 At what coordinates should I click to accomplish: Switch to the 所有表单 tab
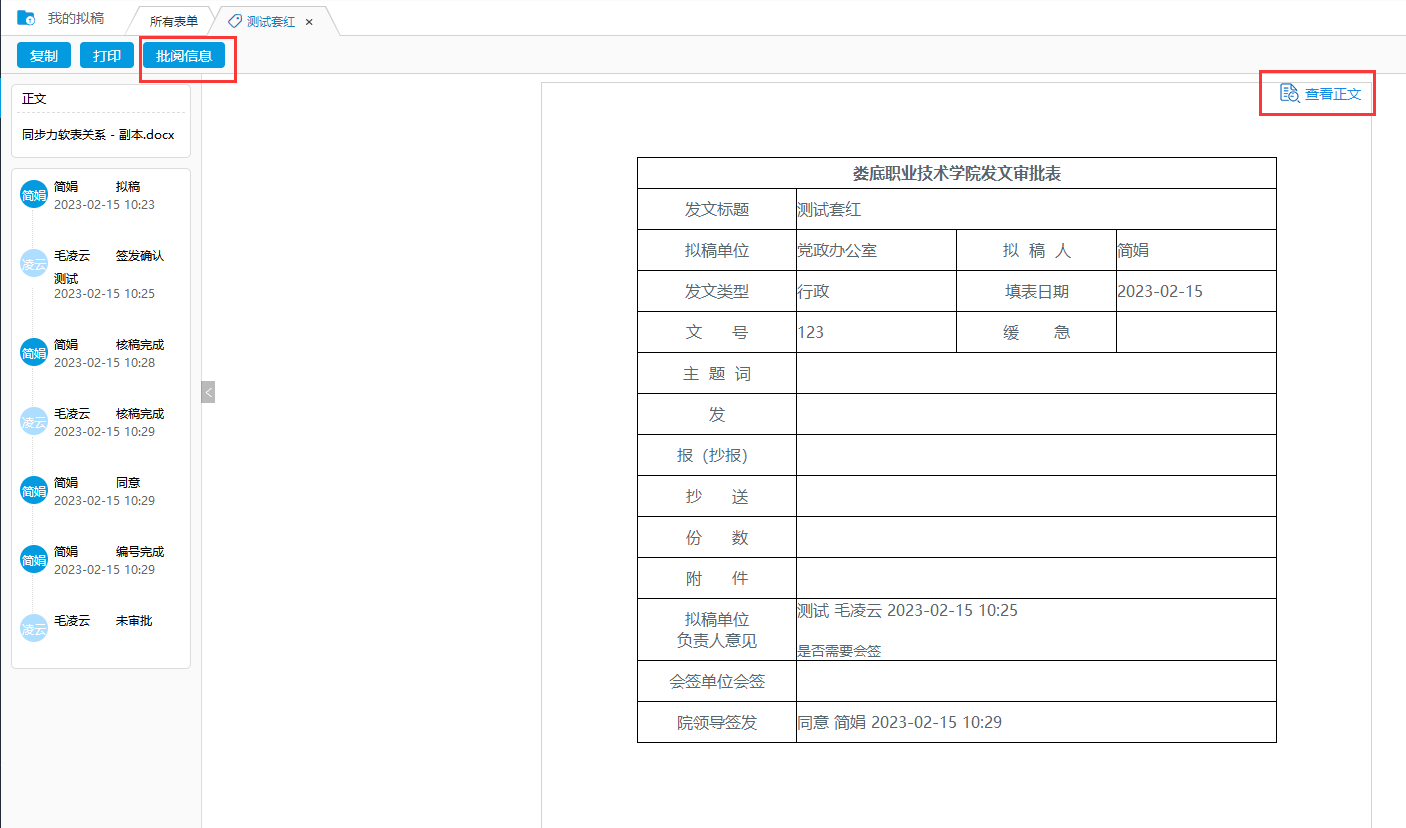tap(173, 21)
